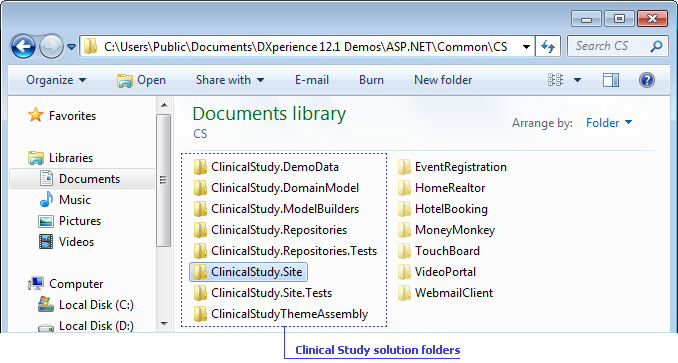This screenshot has width=678, height=363.
Task: Select Computer in navigation pane
Action: click(x=66, y=284)
